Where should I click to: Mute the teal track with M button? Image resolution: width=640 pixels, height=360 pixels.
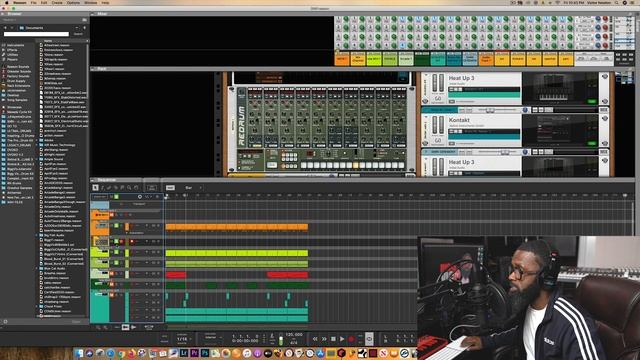111,295
